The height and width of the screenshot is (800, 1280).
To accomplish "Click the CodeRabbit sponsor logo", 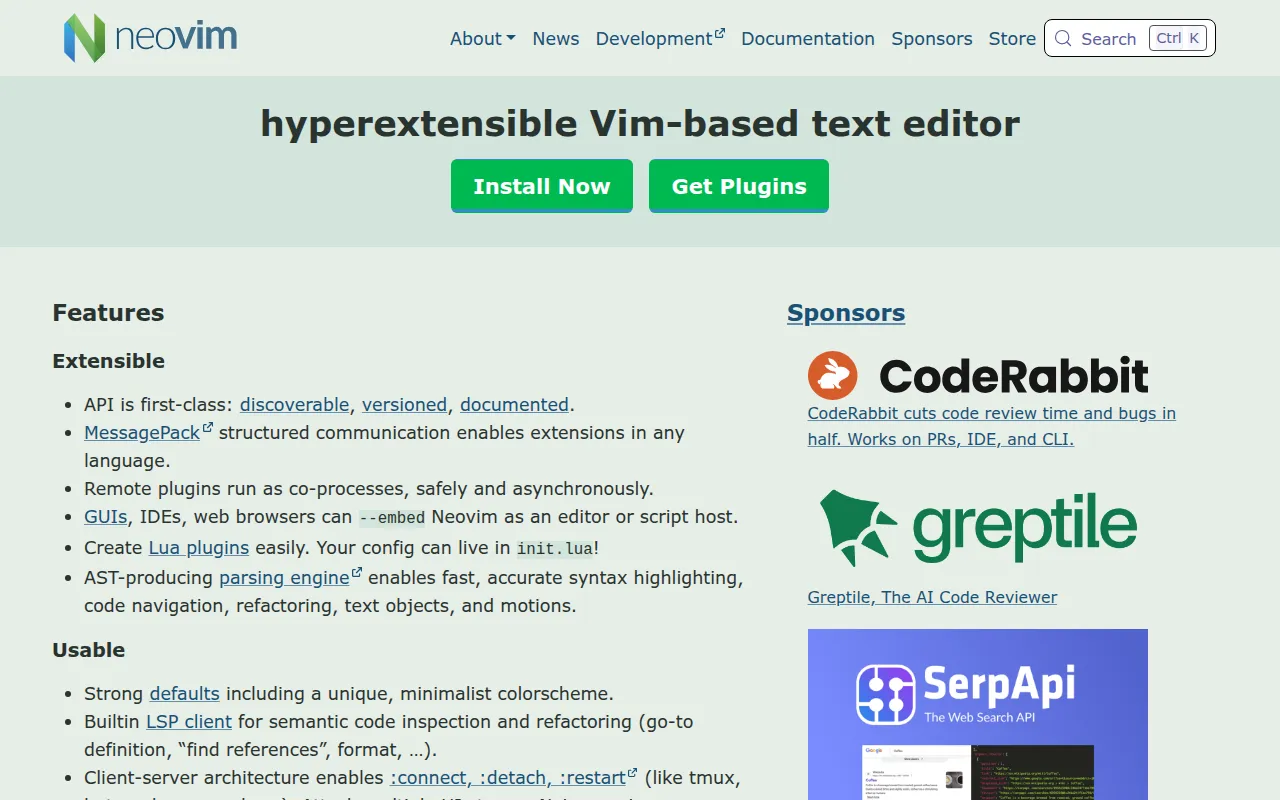I will click(978, 376).
